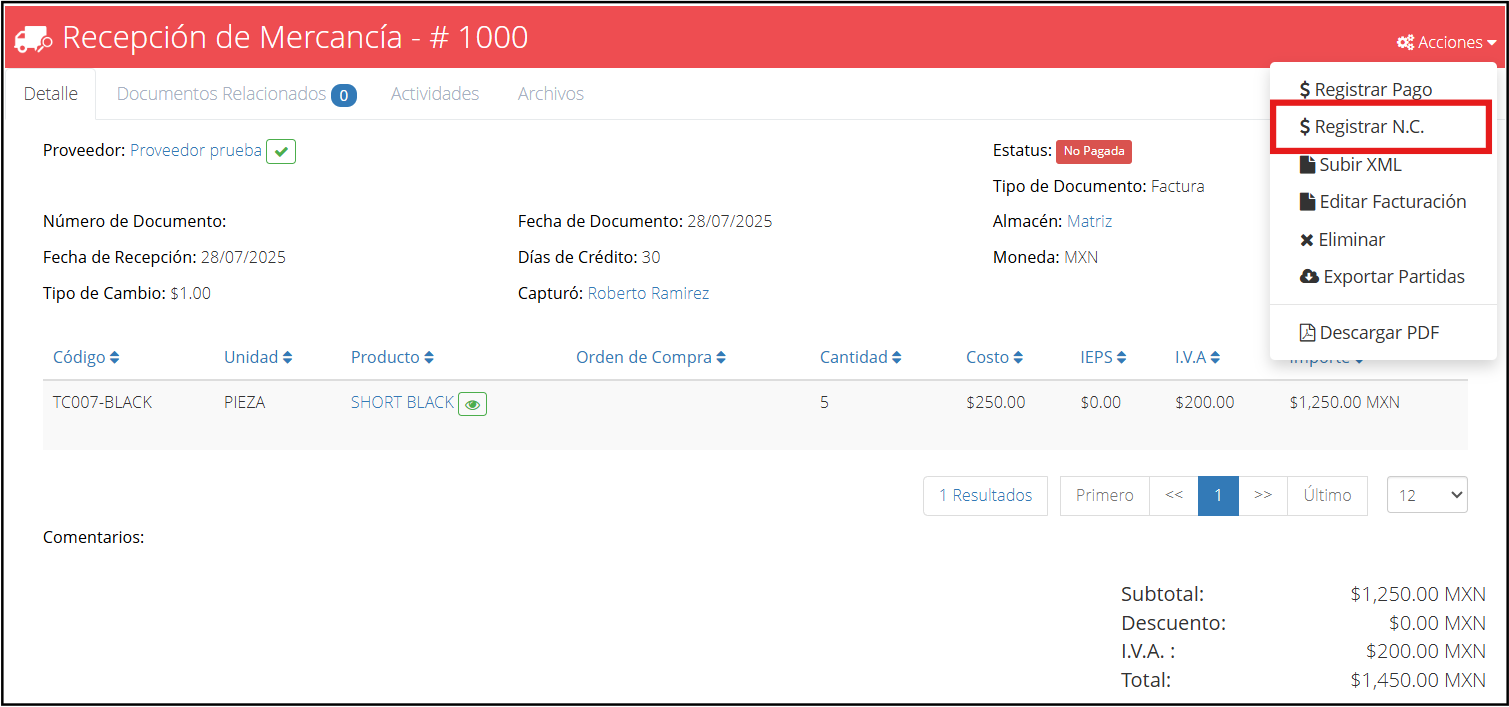
Task: Open the Documentos Relacionados tab
Action: [x=236, y=94]
